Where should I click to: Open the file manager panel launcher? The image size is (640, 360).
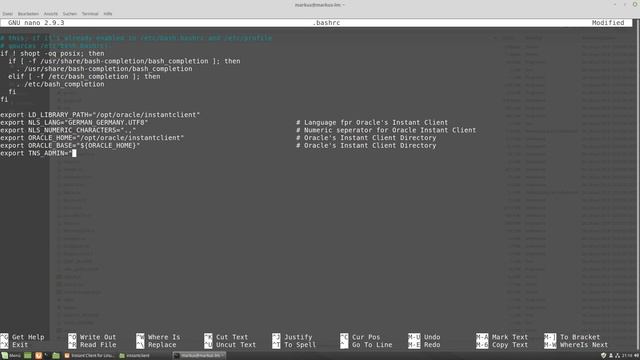tap(56, 356)
